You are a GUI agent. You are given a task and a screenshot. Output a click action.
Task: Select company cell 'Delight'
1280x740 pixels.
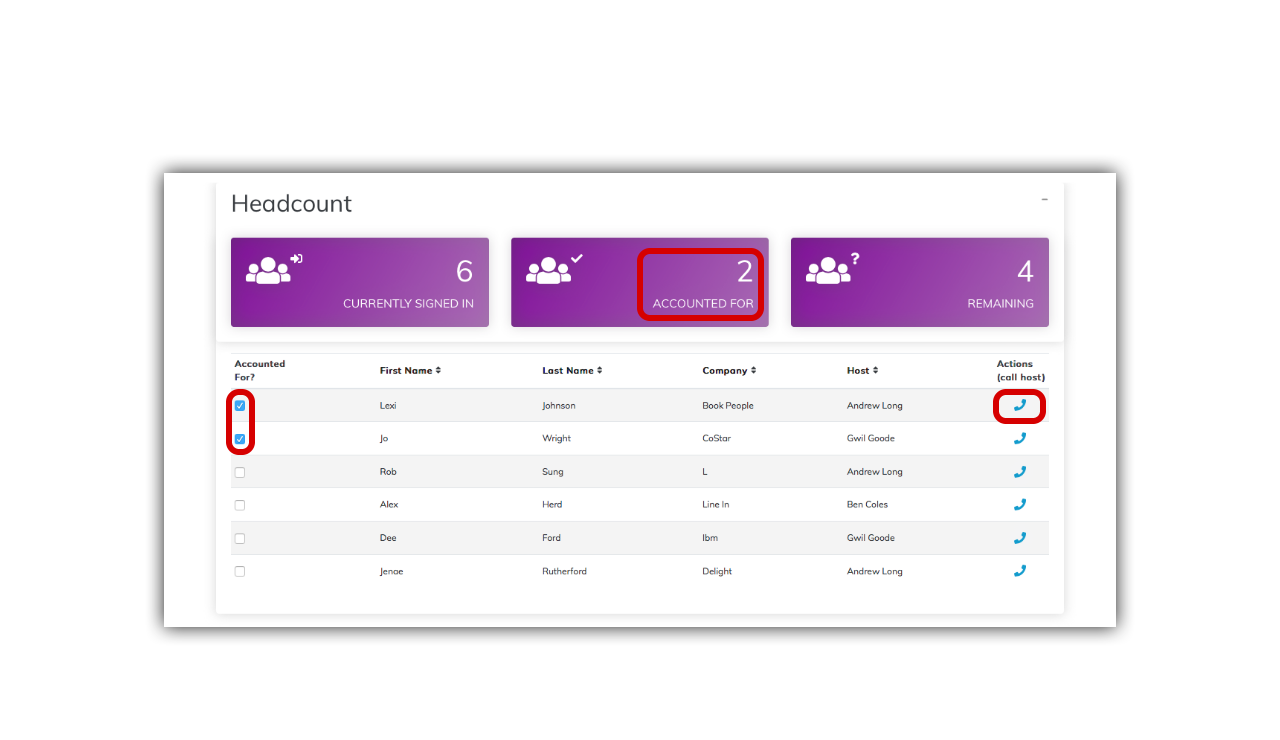[717, 571]
